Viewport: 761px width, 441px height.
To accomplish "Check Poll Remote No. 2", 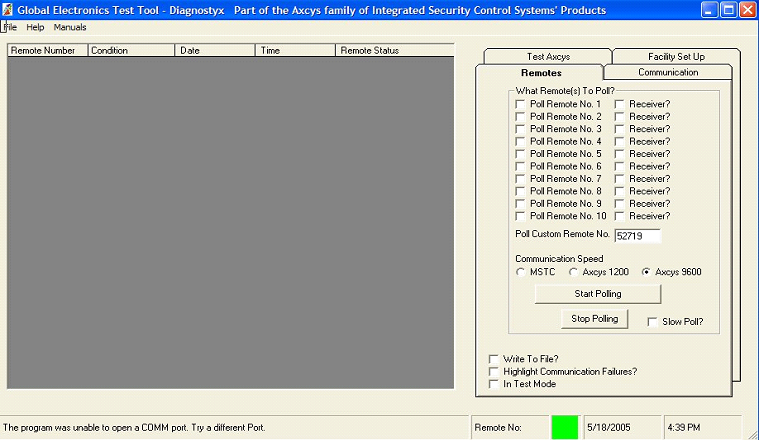I will 520,117.
